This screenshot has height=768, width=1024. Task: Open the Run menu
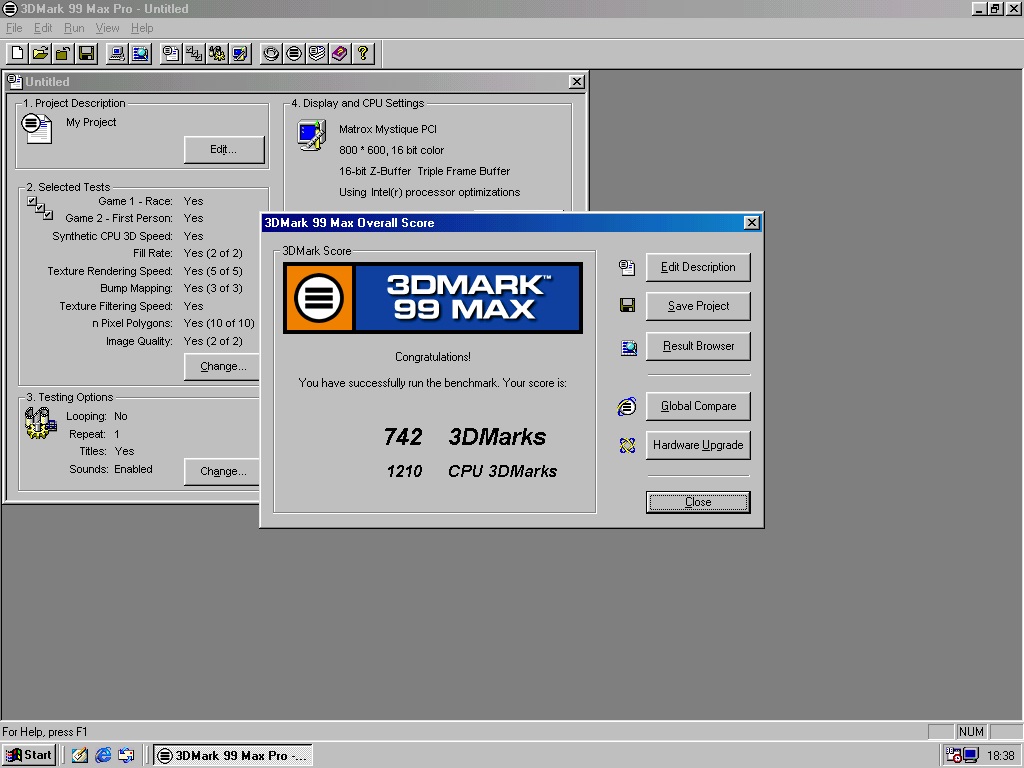pyautogui.click(x=73, y=28)
